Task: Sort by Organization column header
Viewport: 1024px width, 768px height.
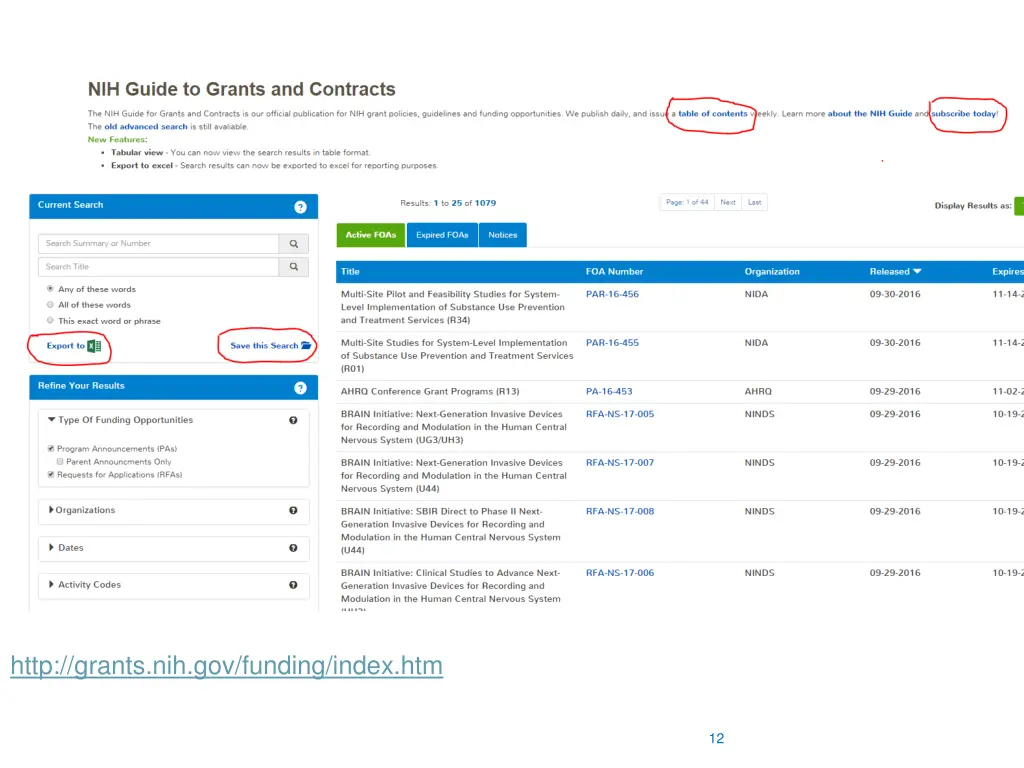Action: (772, 272)
